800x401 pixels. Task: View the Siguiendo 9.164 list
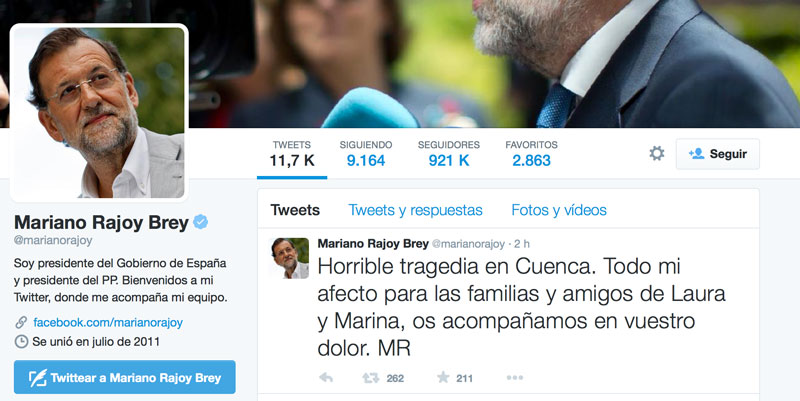click(x=366, y=154)
